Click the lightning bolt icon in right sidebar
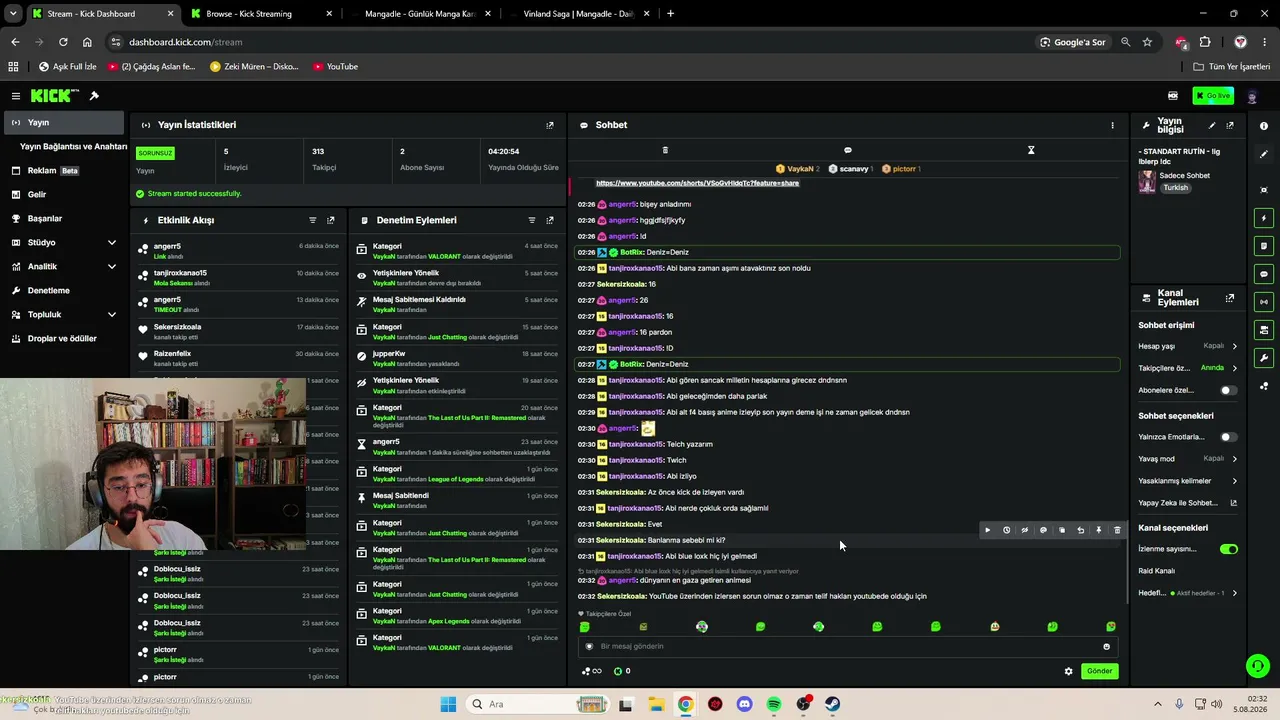1280x720 pixels. pyautogui.click(x=1264, y=218)
